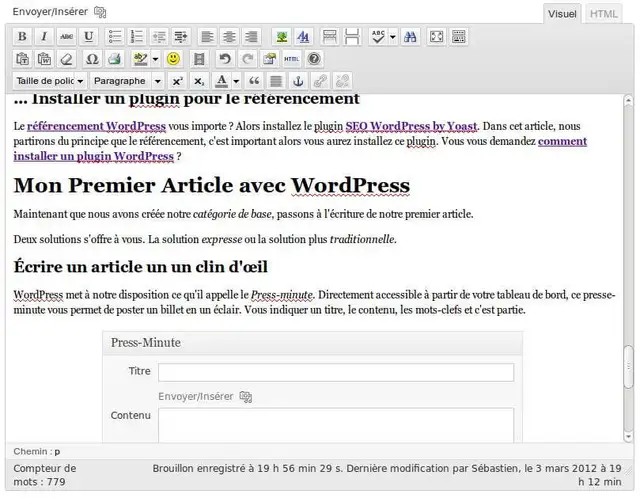Click the print icon
This screenshot has width=640, height=498.
click(115, 59)
